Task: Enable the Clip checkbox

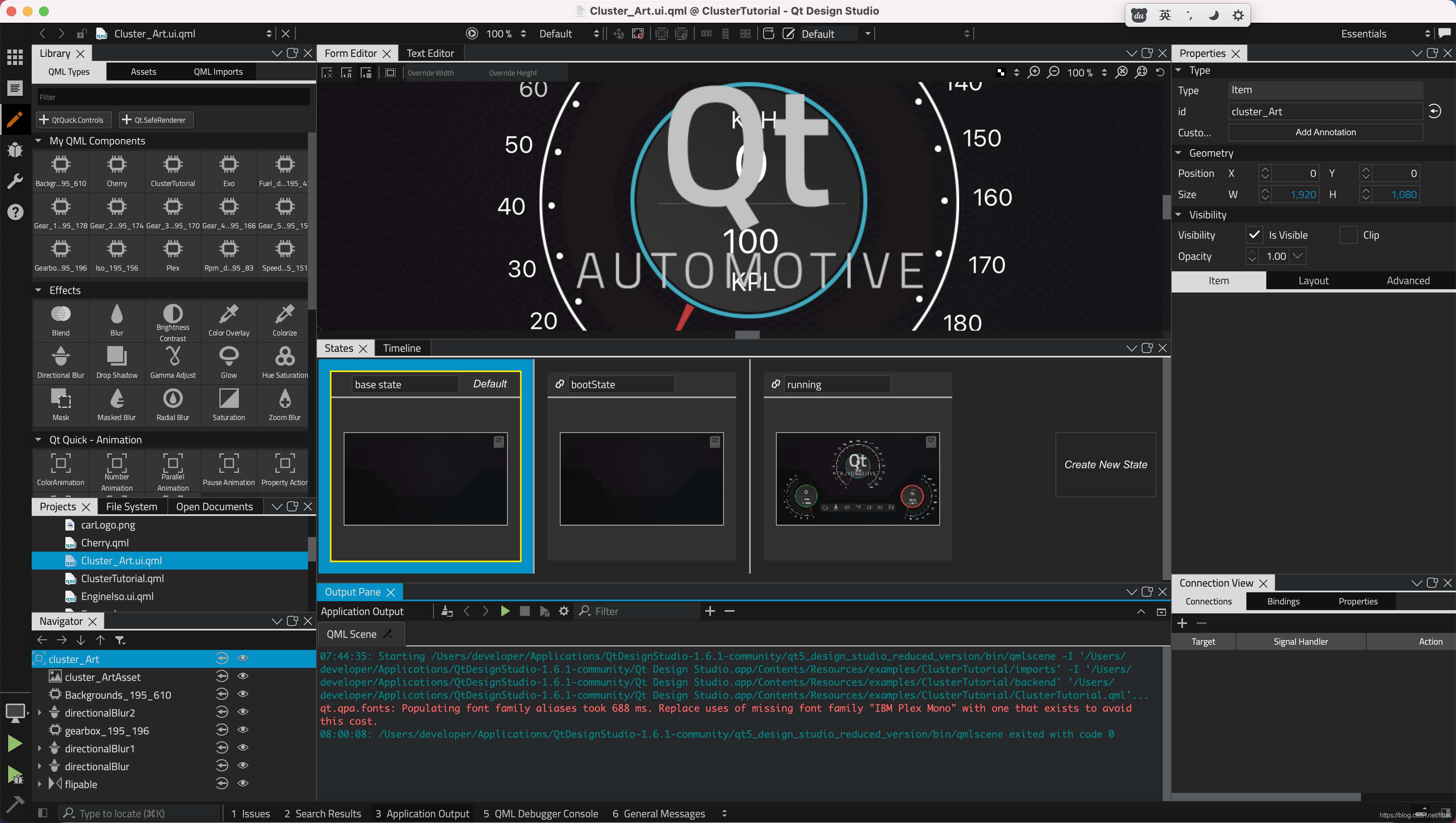Action: pyautogui.click(x=1348, y=234)
